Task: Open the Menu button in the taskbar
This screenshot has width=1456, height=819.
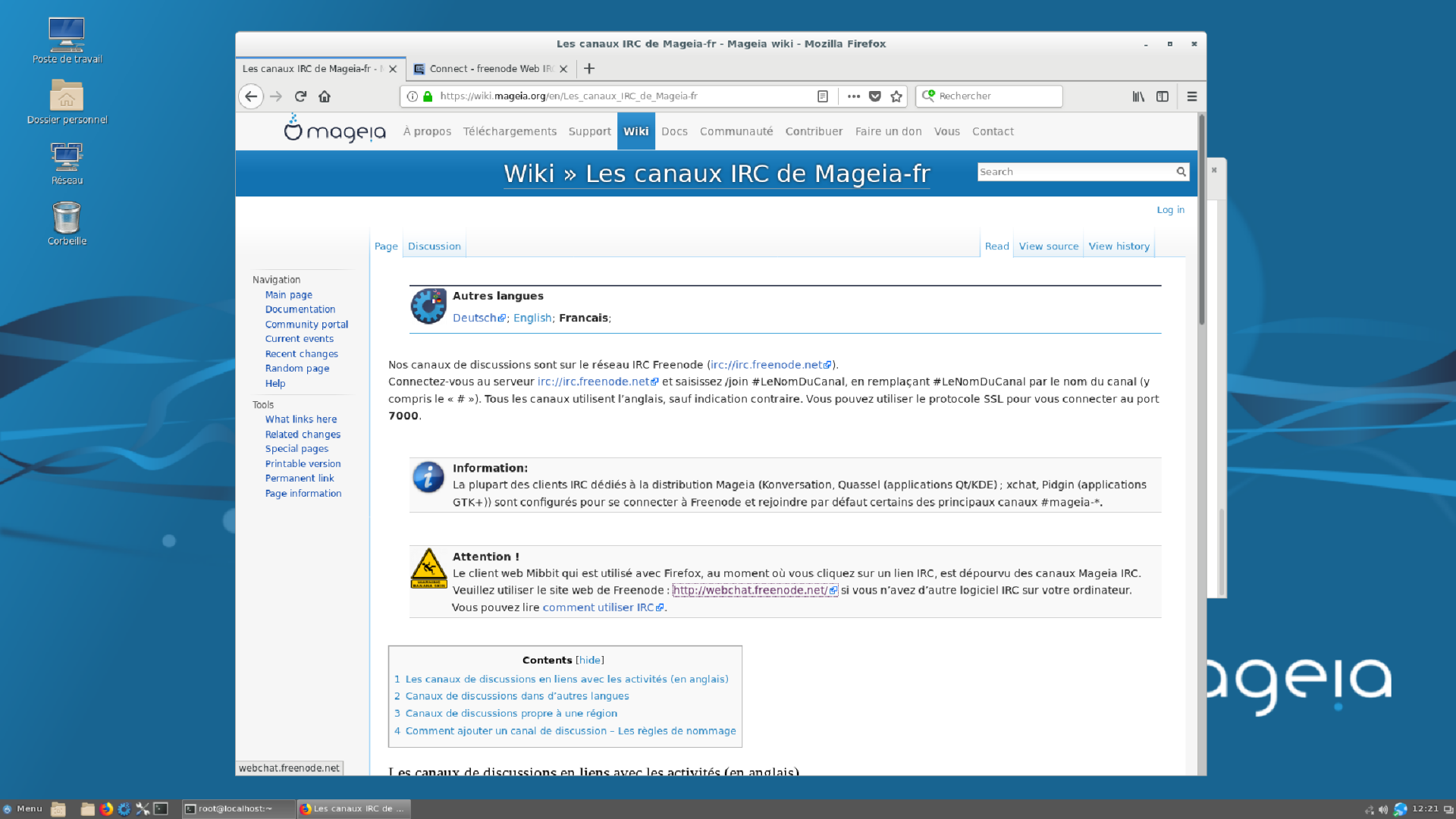Action: click(x=23, y=809)
